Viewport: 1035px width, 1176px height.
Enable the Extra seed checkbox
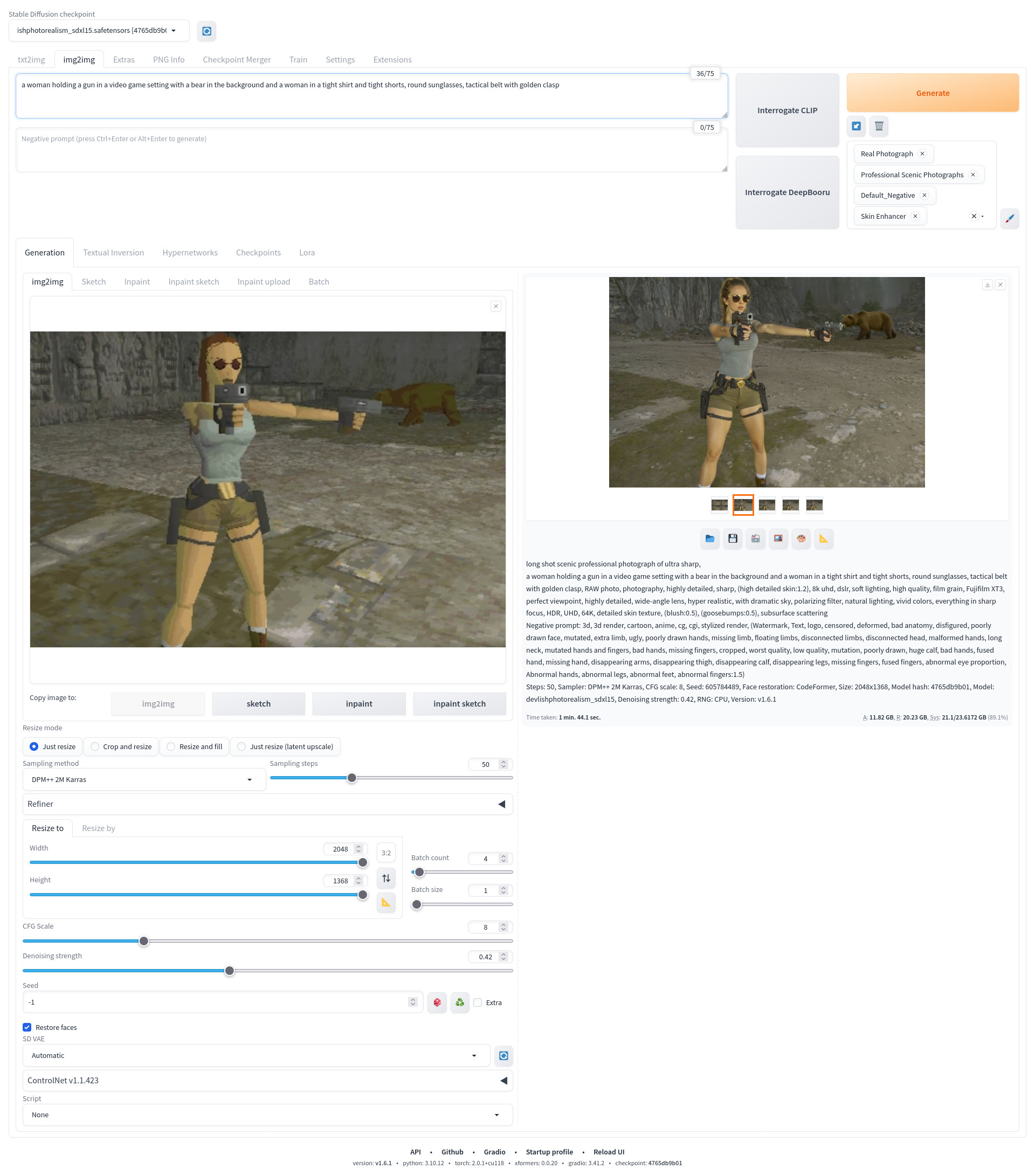(x=478, y=1003)
